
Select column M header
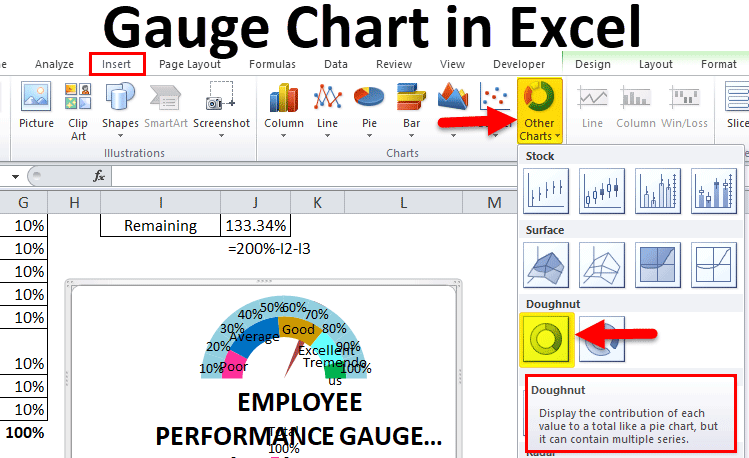pyautogui.click(x=490, y=202)
